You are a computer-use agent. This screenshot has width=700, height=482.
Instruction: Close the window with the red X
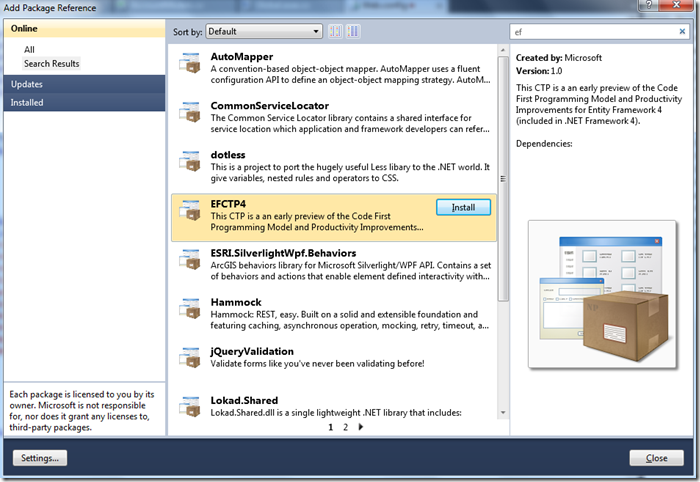pos(676,4)
